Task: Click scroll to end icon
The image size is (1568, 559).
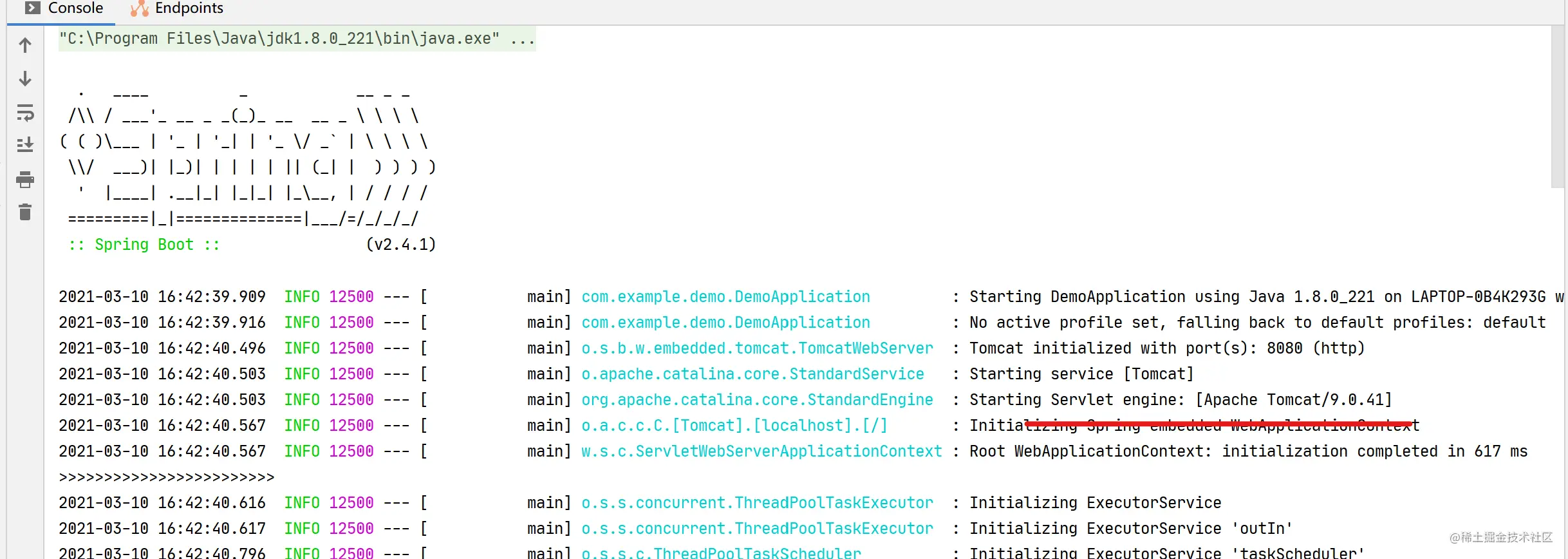Action: pyautogui.click(x=25, y=145)
